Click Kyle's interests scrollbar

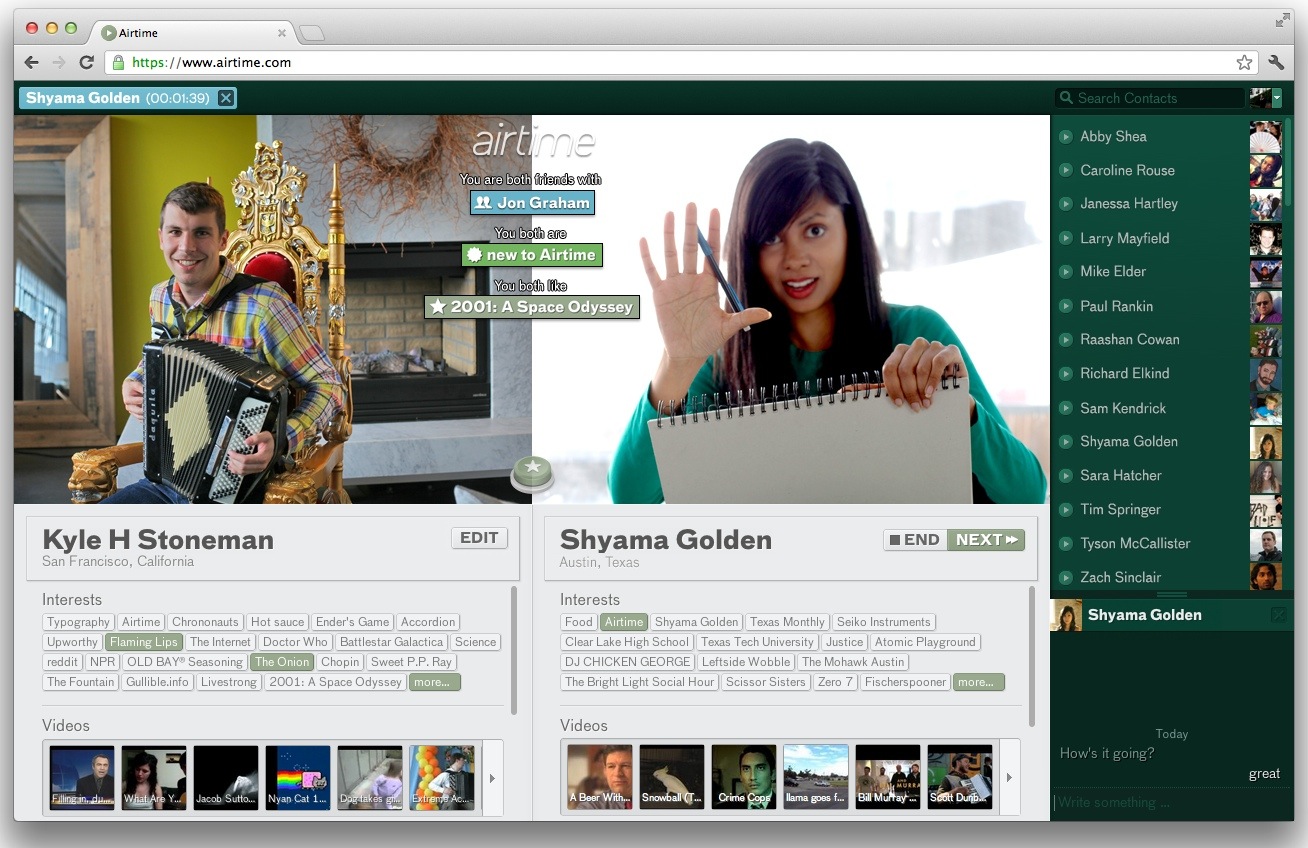pos(514,650)
